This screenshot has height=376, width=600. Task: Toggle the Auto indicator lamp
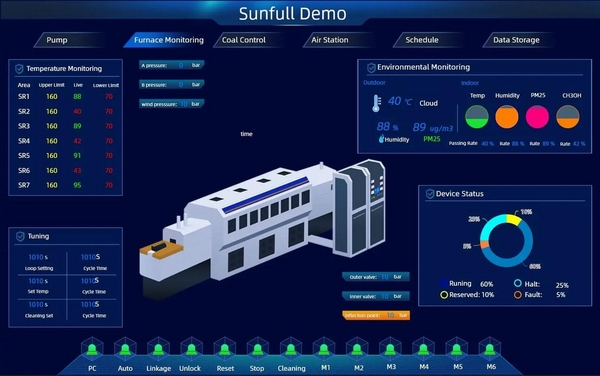(125, 349)
